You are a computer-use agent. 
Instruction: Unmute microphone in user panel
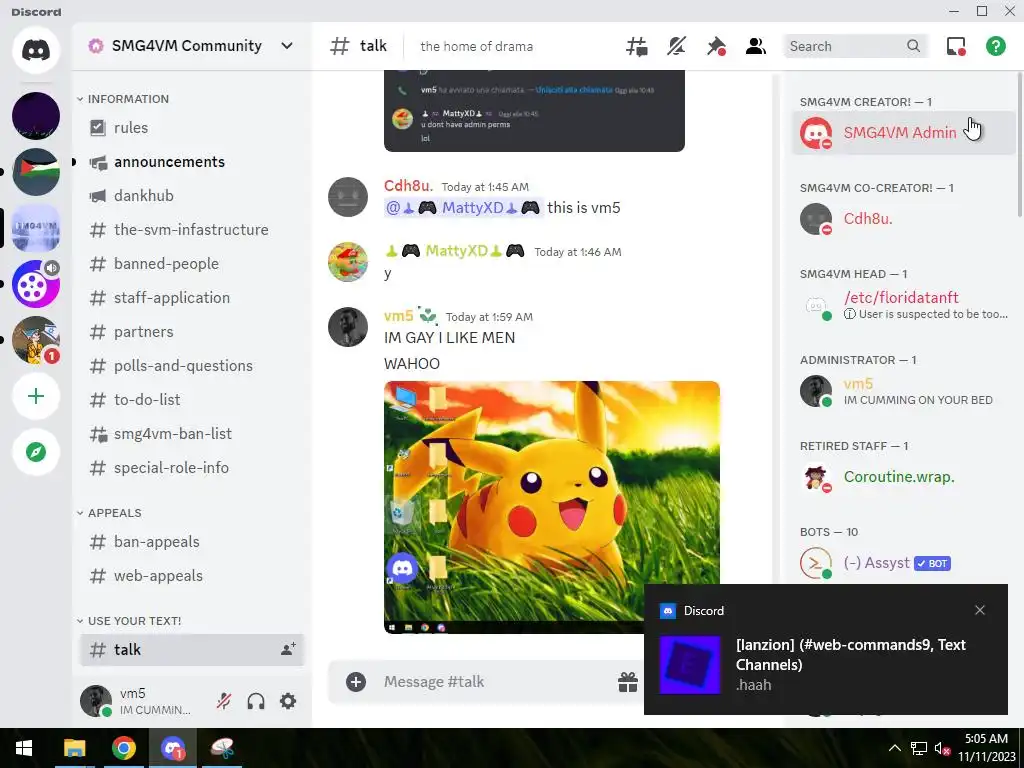223,701
